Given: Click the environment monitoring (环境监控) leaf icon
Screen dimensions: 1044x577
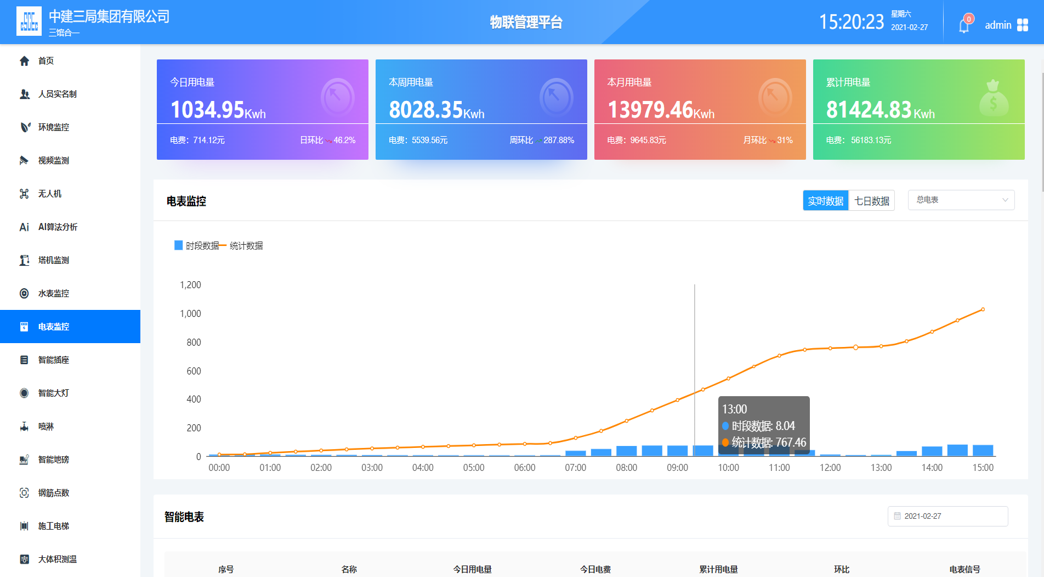Looking at the screenshot, I should tap(24, 127).
